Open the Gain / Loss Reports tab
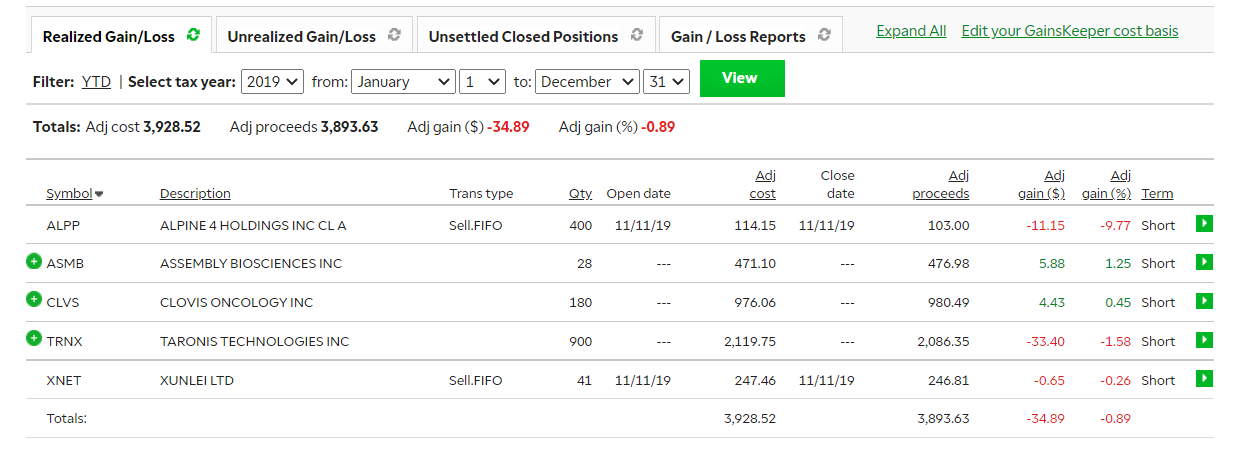Viewport: 1249px width, 463px height. pyautogui.click(x=738, y=37)
